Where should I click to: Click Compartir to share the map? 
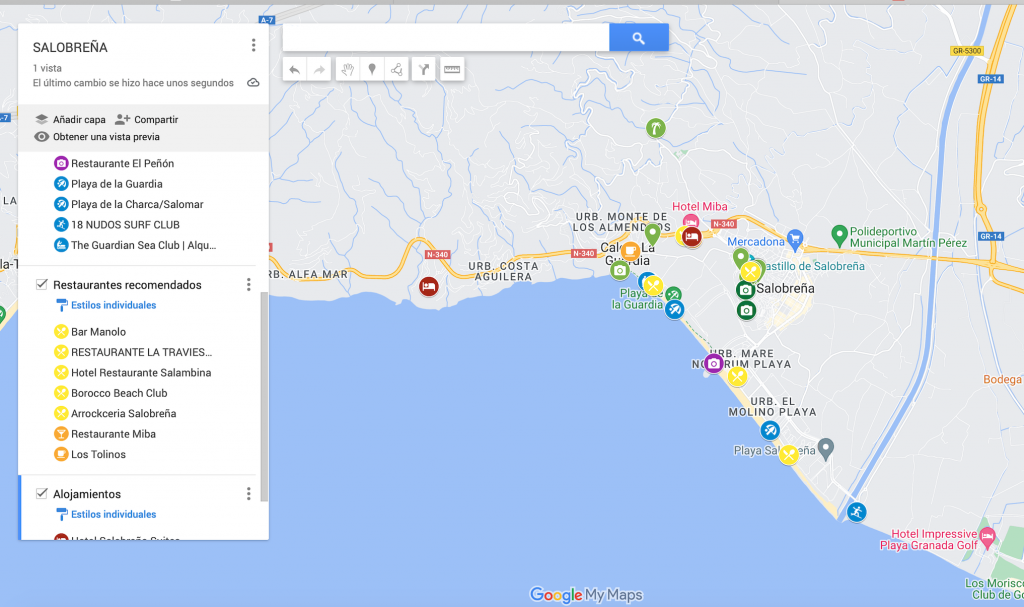click(x=146, y=119)
